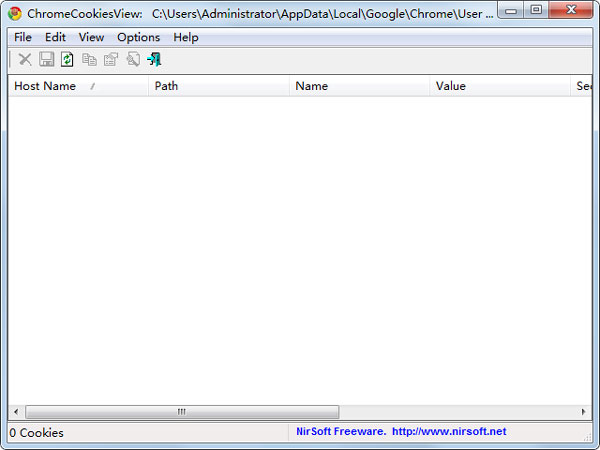Minimize the ChromeCookiesView window
Image resolution: width=600 pixels, height=450 pixels.
tap(511, 10)
